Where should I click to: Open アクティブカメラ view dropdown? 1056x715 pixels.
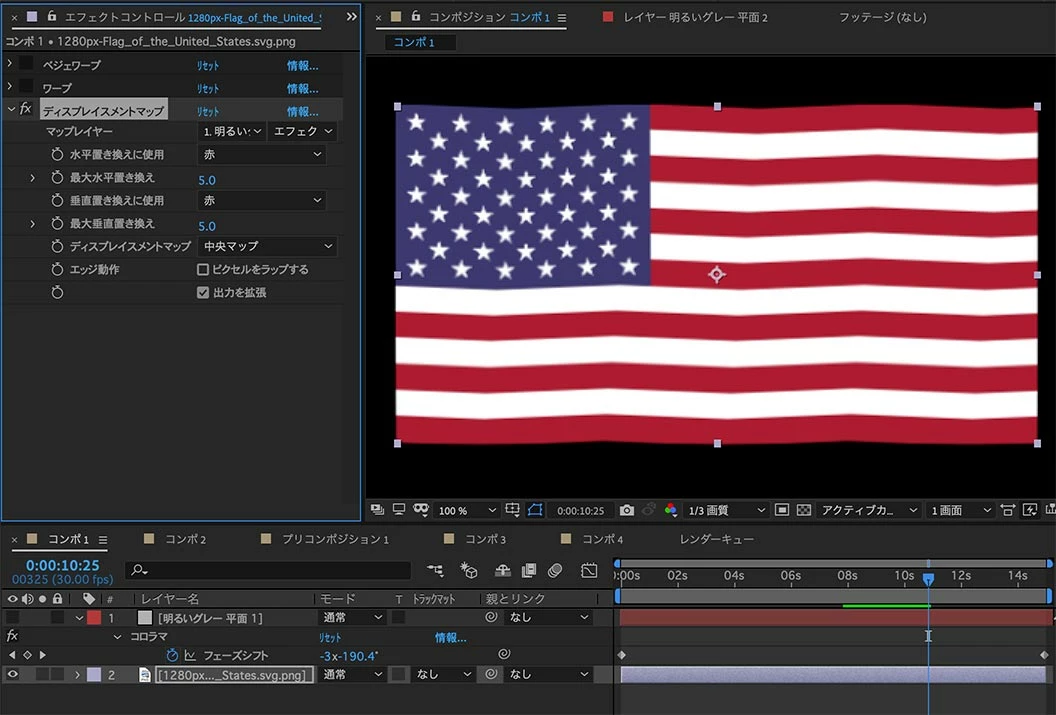coord(869,510)
